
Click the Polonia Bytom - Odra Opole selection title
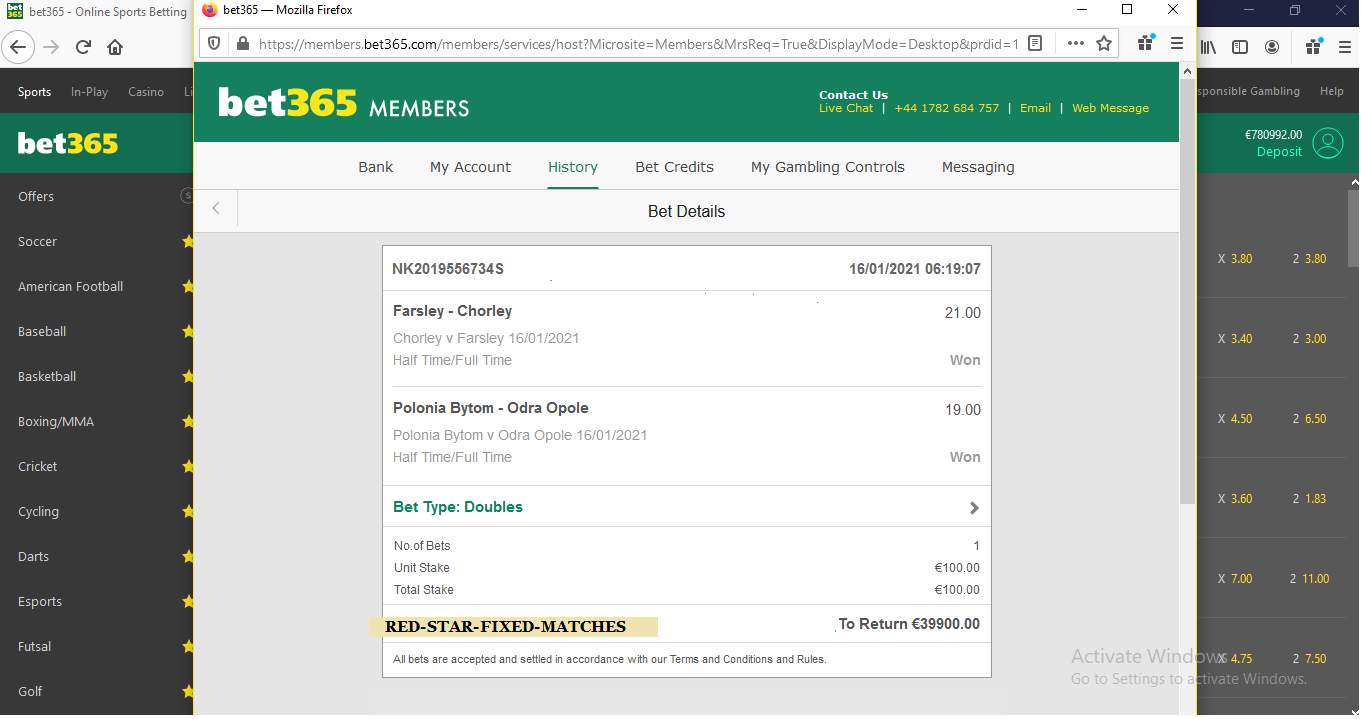click(491, 408)
